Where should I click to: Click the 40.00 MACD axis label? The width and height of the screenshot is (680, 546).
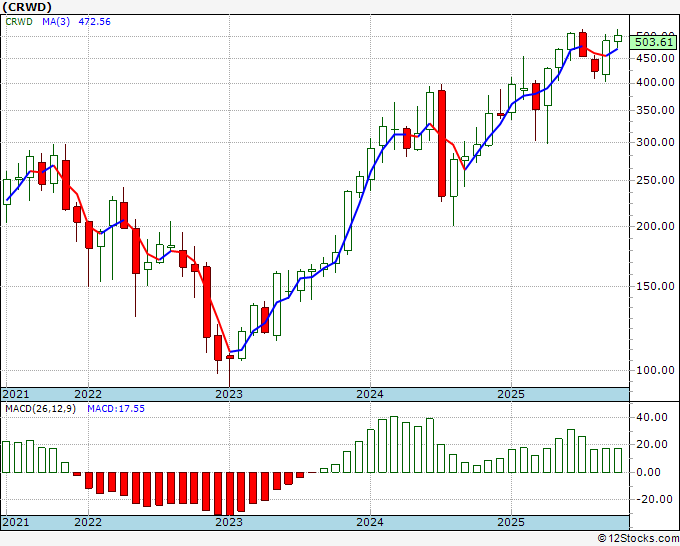point(654,417)
